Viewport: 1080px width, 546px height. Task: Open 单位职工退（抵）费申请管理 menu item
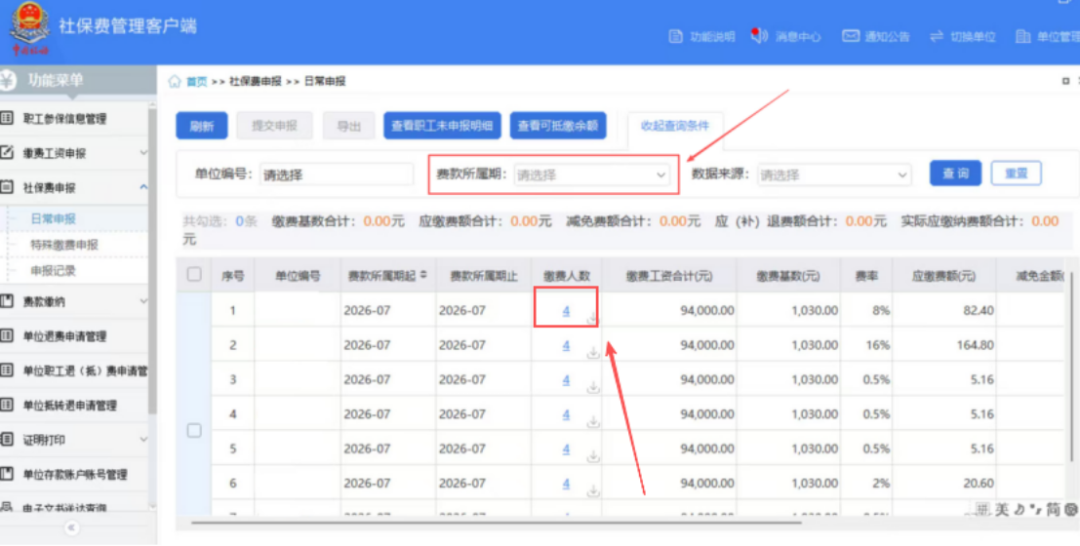pyautogui.click(x=85, y=371)
